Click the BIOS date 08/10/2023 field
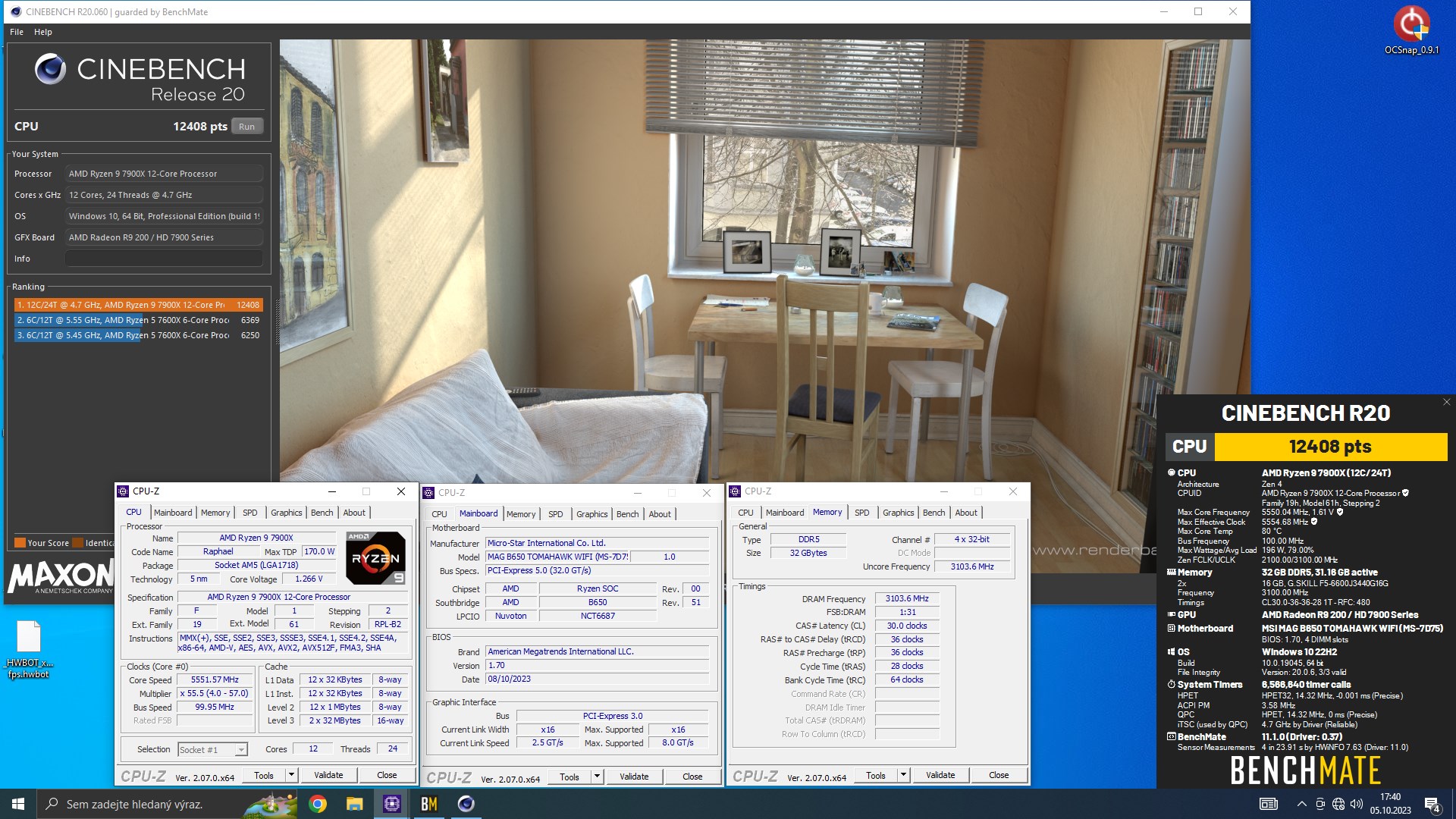 point(597,679)
